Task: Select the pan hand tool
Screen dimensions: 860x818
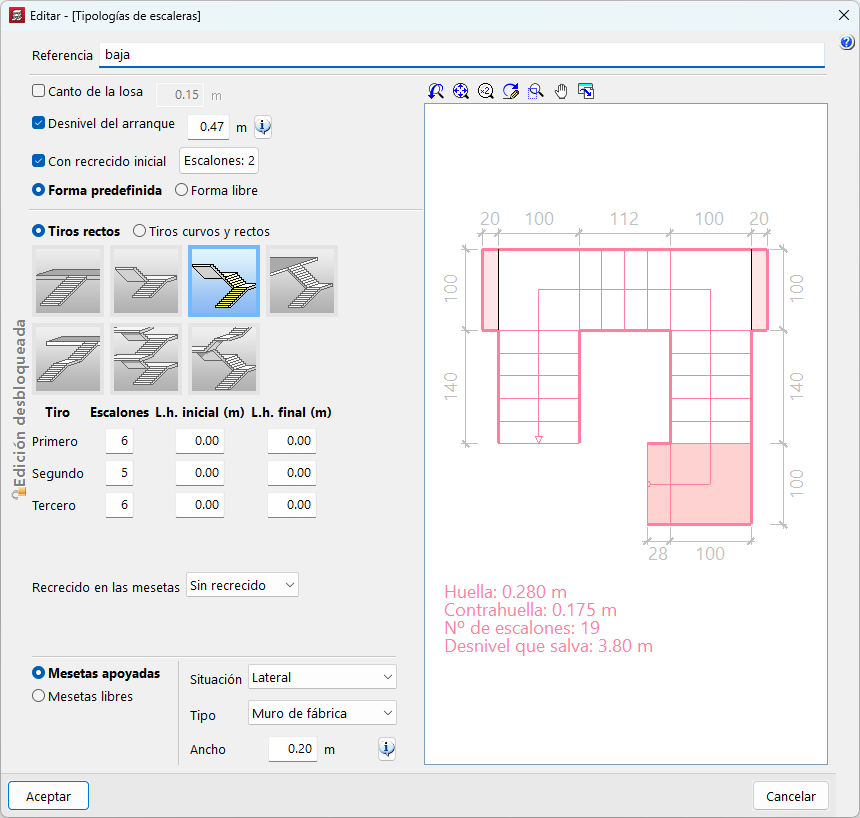Action: click(x=561, y=91)
